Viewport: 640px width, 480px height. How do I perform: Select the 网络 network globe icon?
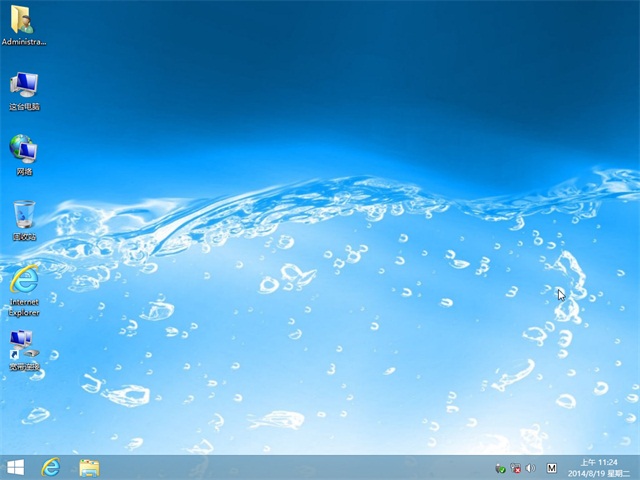coord(23,150)
